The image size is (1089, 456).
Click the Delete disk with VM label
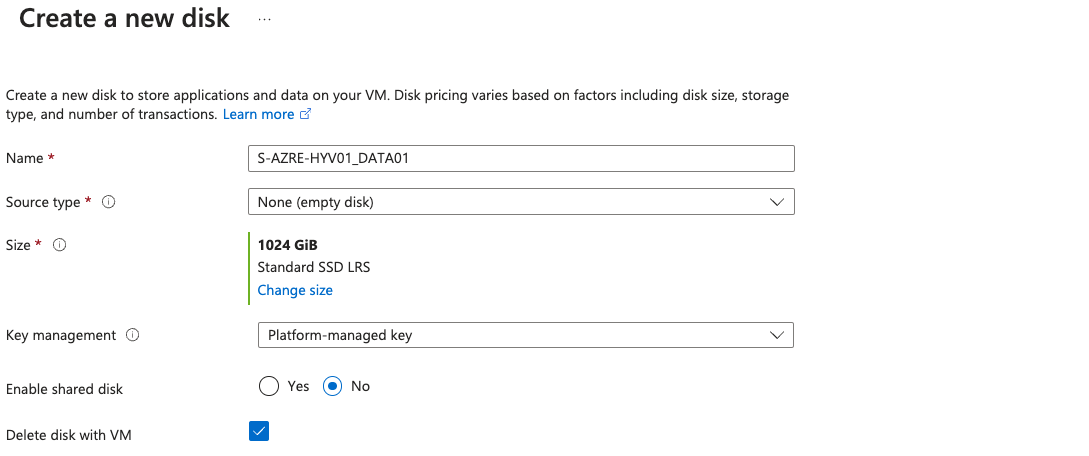[69, 436]
